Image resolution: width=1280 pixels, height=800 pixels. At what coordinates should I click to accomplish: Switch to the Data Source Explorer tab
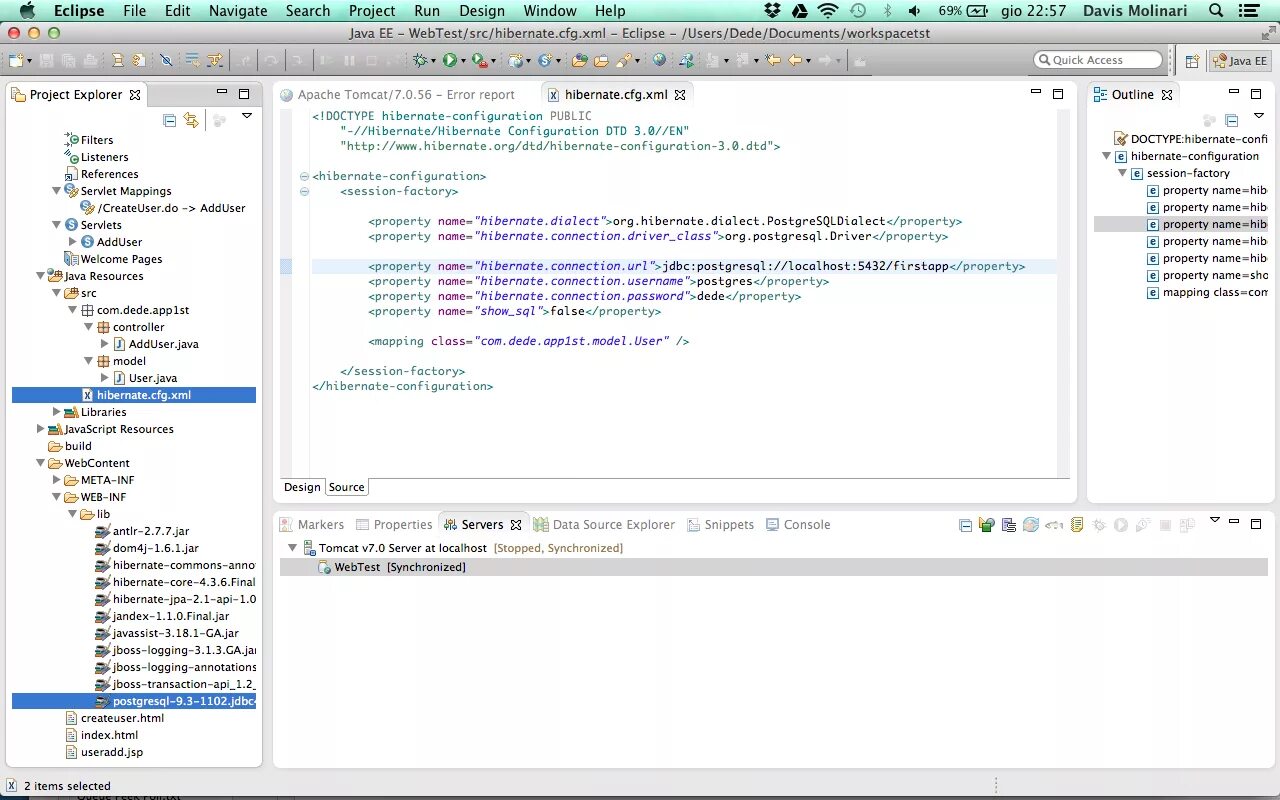point(604,525)
